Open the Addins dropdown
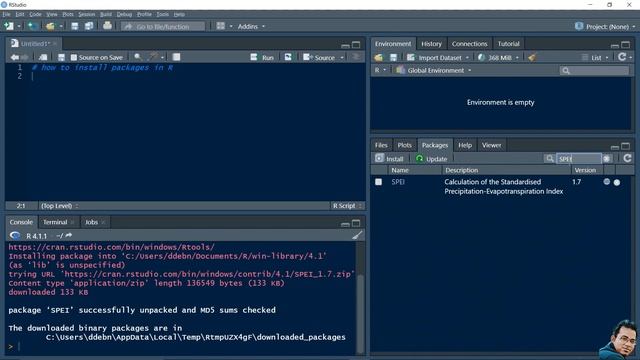Viewport: 640px width, 360px height. [251, 27]
